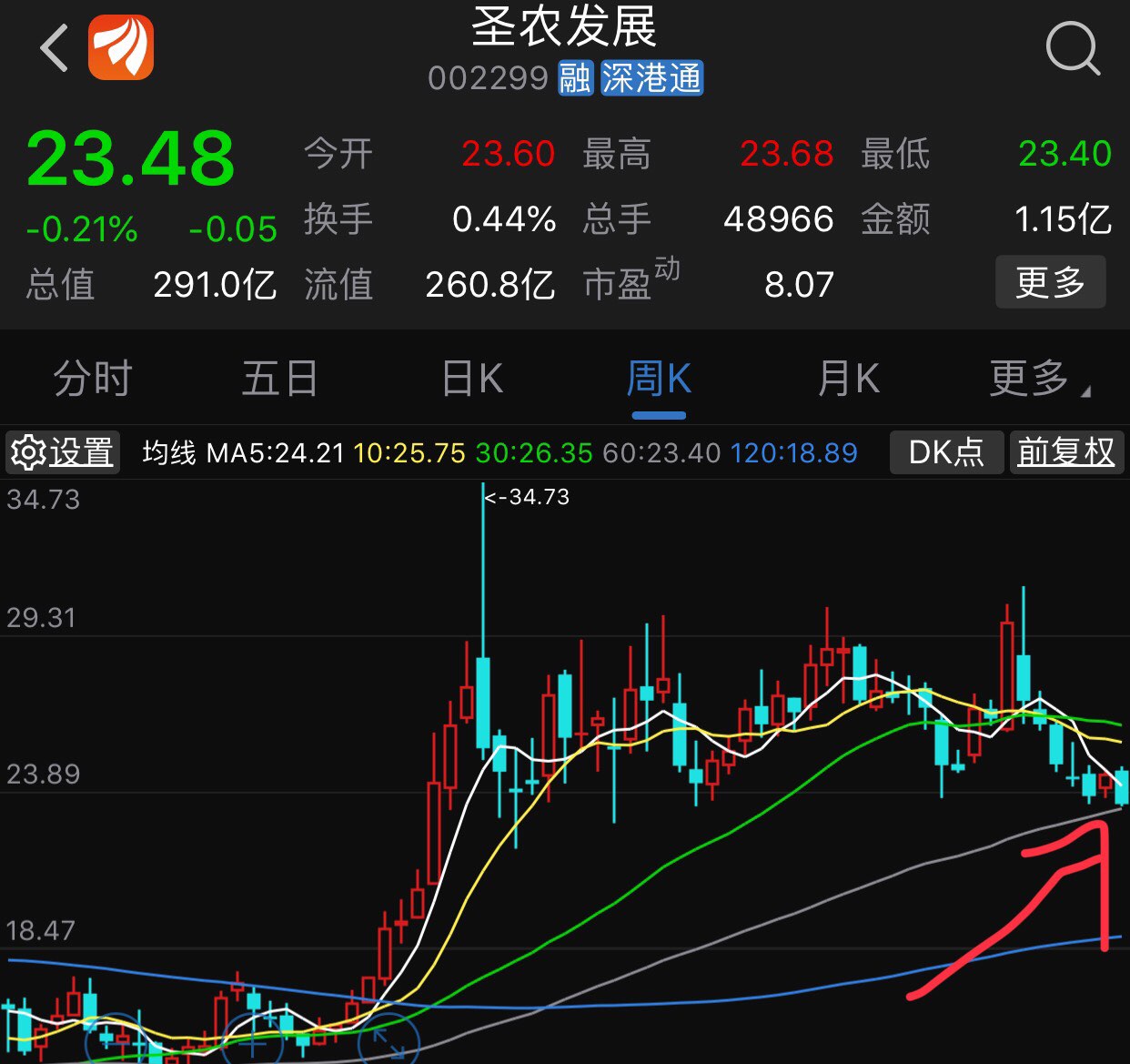The image size is (1130, 1064).
Task: Open the 月K monthly chart option
Action: coord(848,379)
